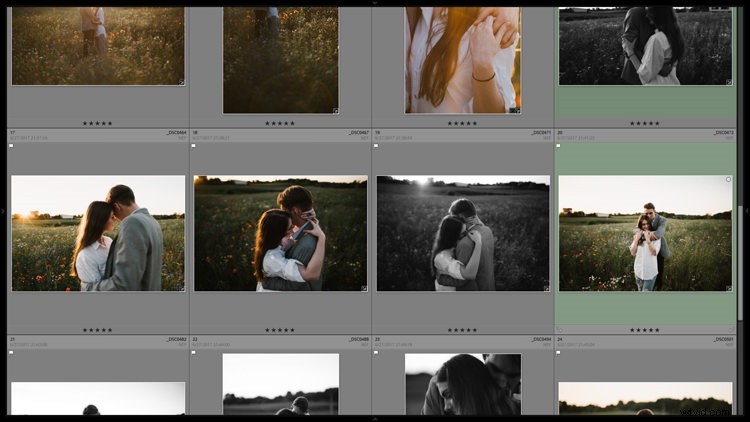Click the filename in cell 20 header
Screen dimensions: 750x422
pos(724,133)
